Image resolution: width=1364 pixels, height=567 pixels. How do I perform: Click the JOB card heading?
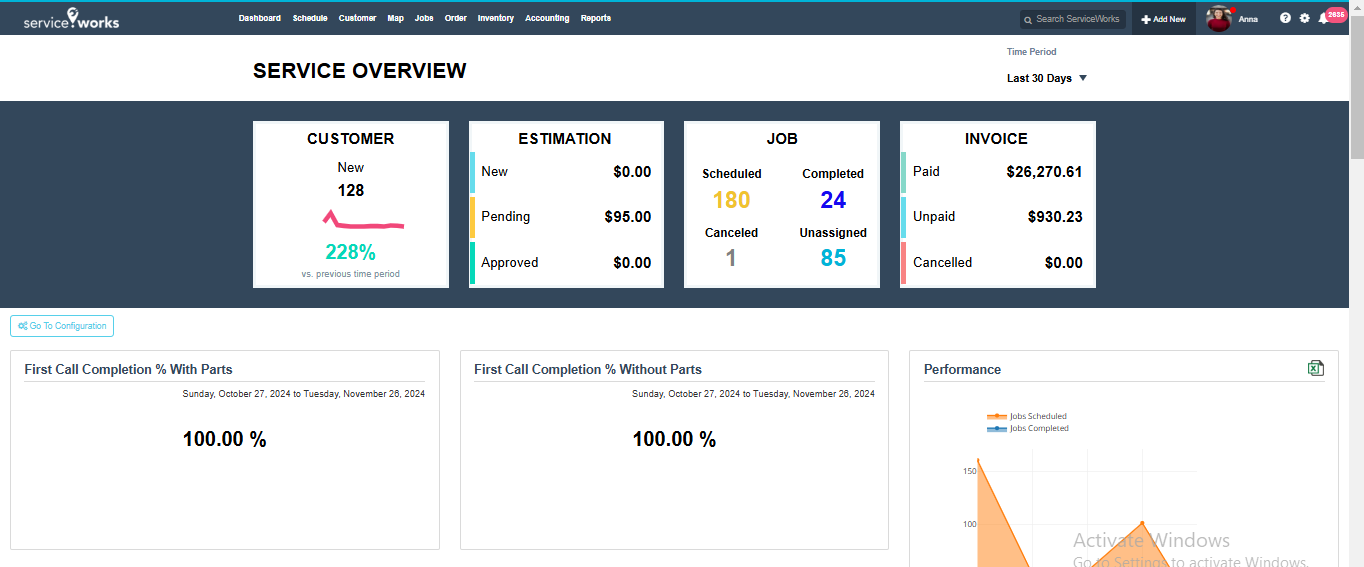pos(782,139)
